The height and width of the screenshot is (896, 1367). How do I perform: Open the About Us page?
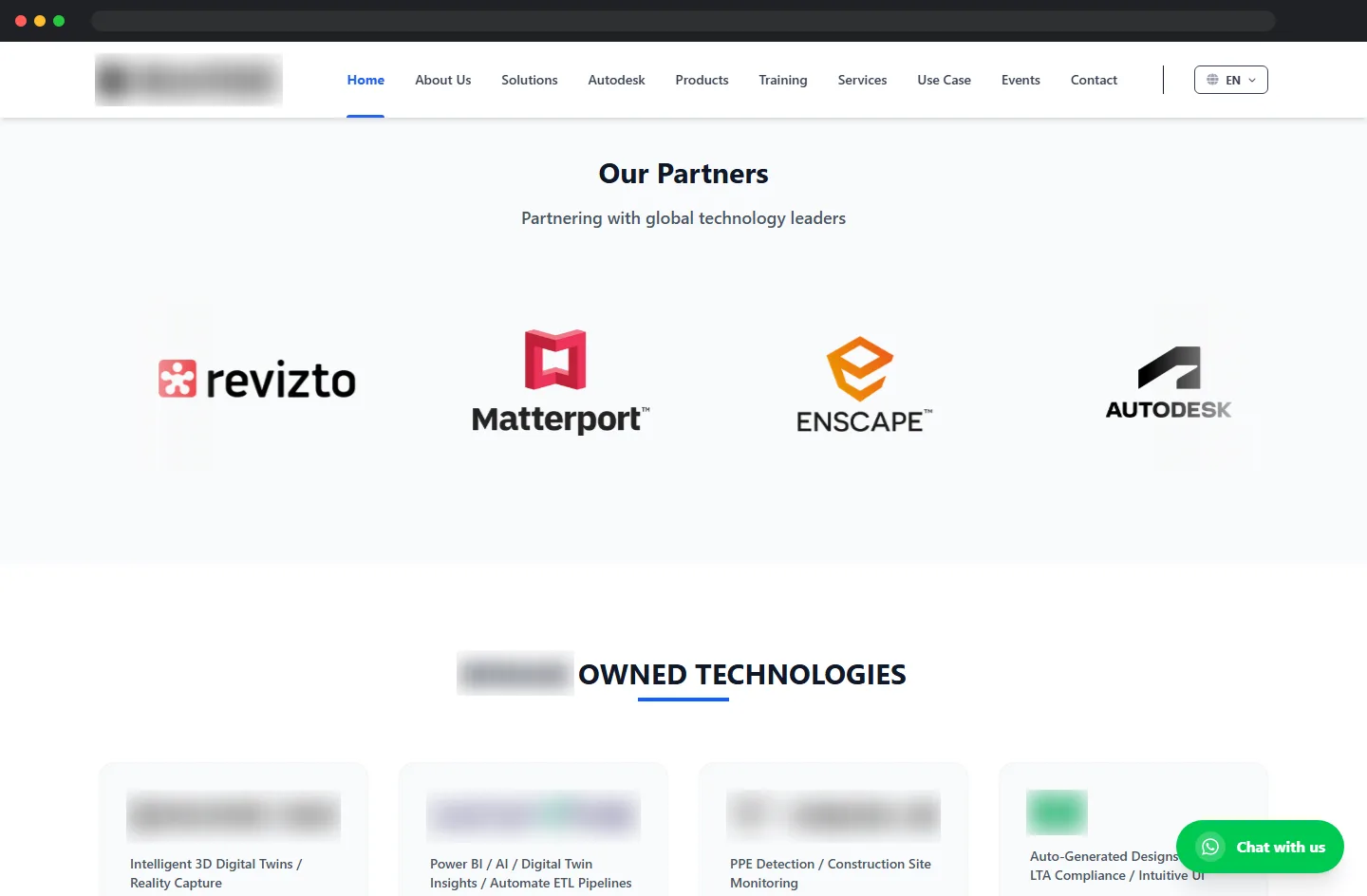click(x=442, y=80)
